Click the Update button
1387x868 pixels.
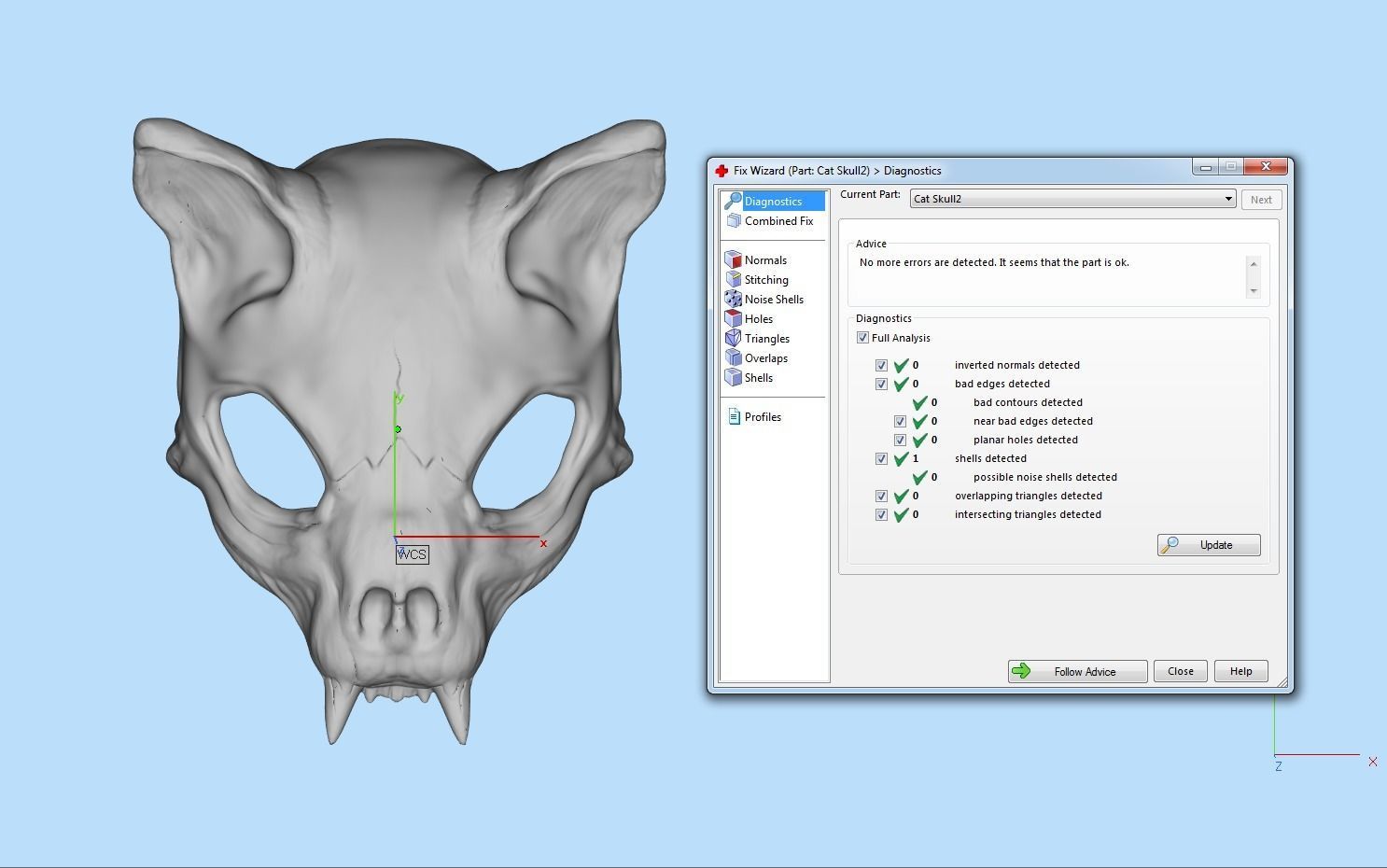[1209, 545]
